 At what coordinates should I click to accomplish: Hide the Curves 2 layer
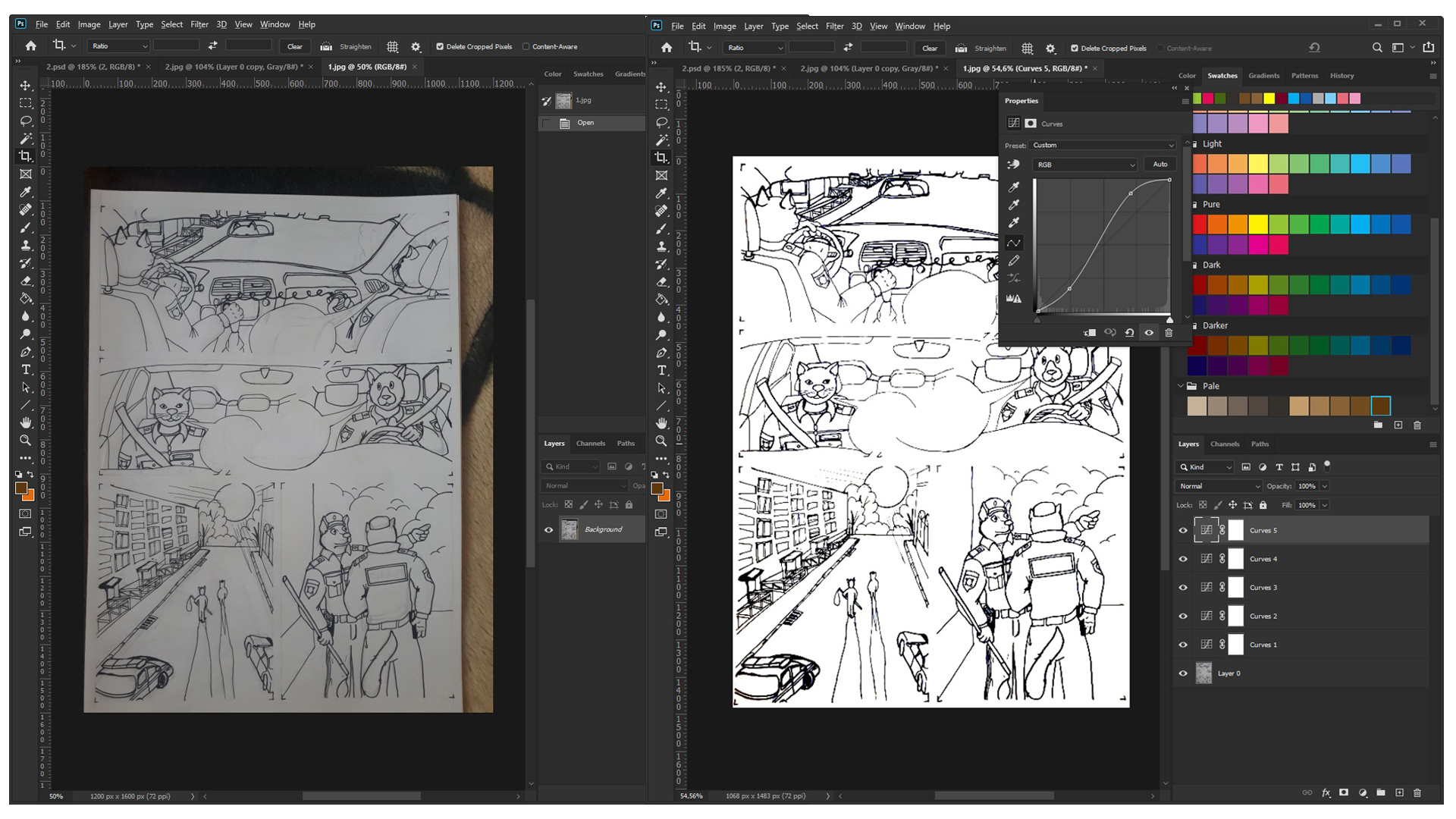(1183, 616)
